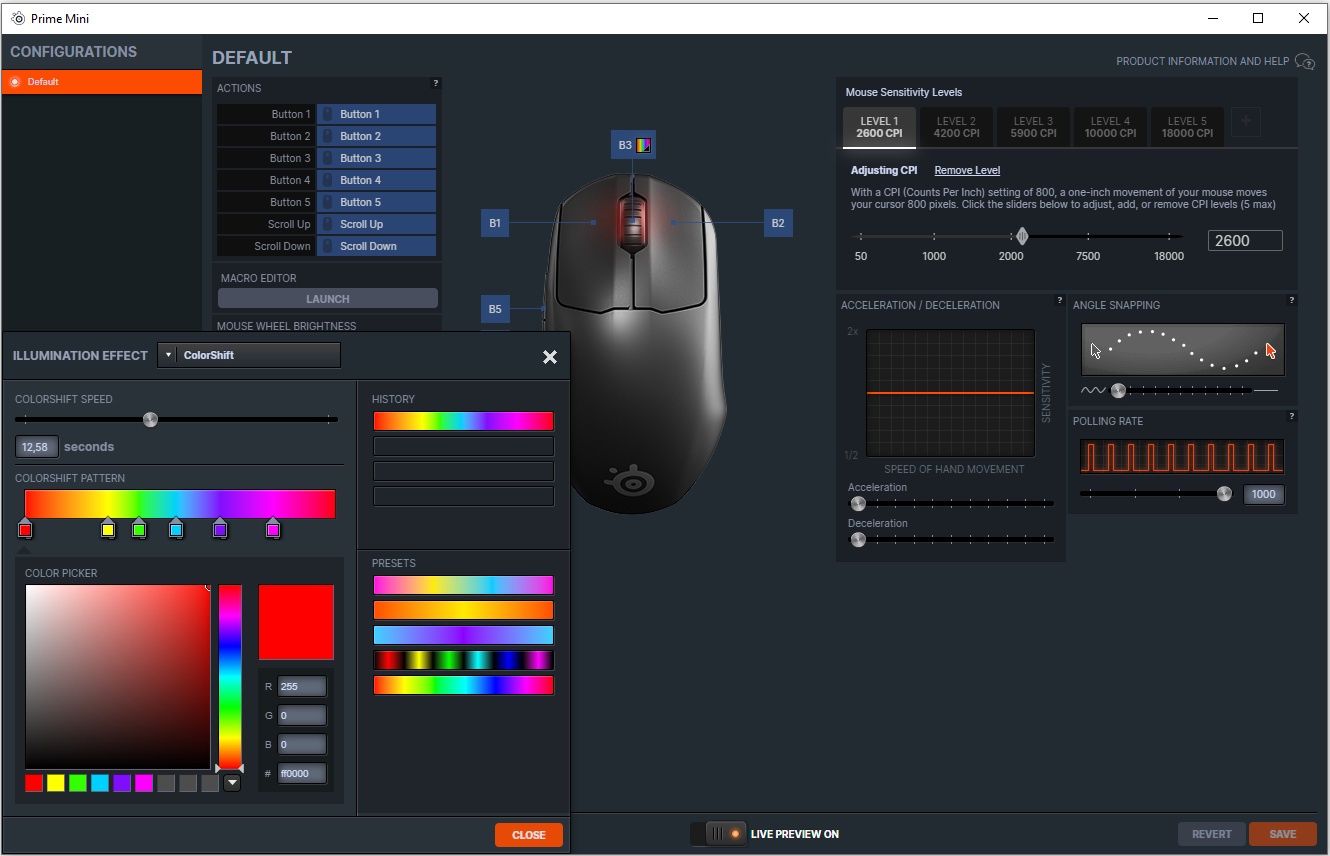1330x856 pixels.
Task: Pick the cyan saved color swatch
Action: [100, 783]
